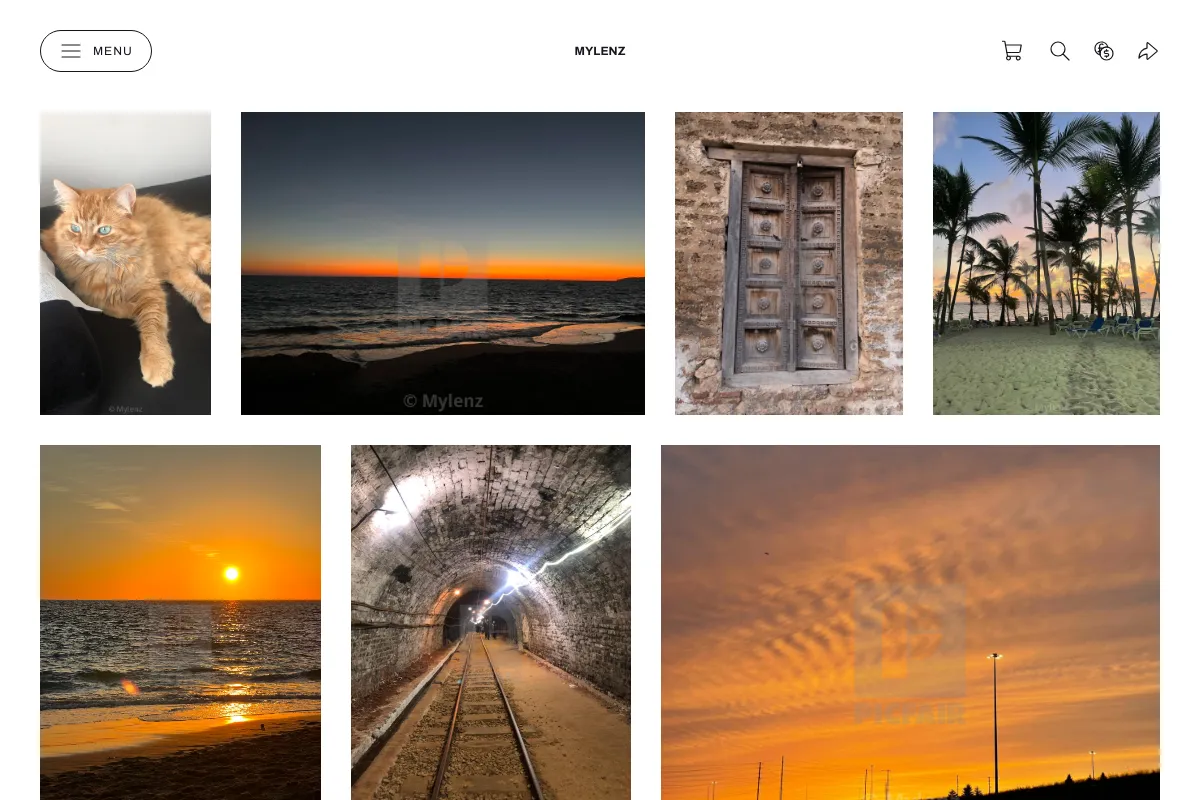Click the search magnifier icon
This screenshot has height=800, width=1200.
click(x=1060, y=51)
